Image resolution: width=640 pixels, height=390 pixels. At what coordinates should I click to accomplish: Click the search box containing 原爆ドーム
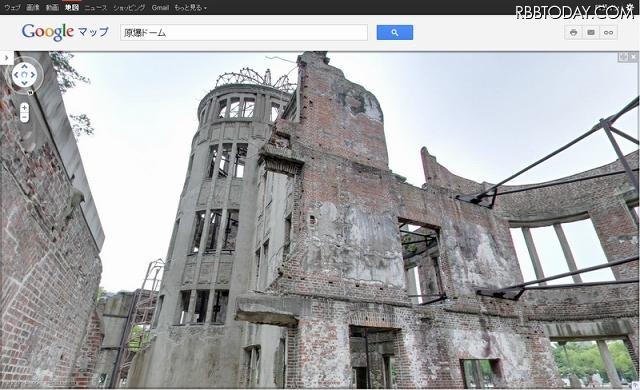click(x=244, y=33)
